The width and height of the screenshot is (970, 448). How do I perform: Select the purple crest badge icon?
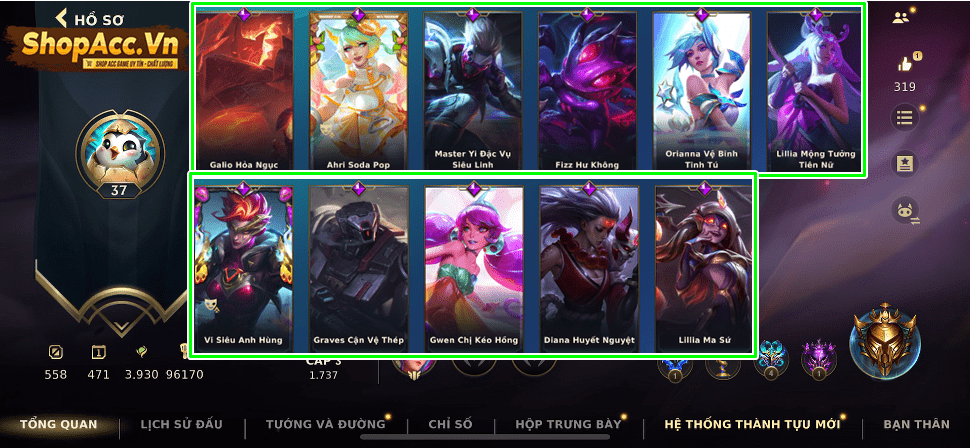[819, 359]
